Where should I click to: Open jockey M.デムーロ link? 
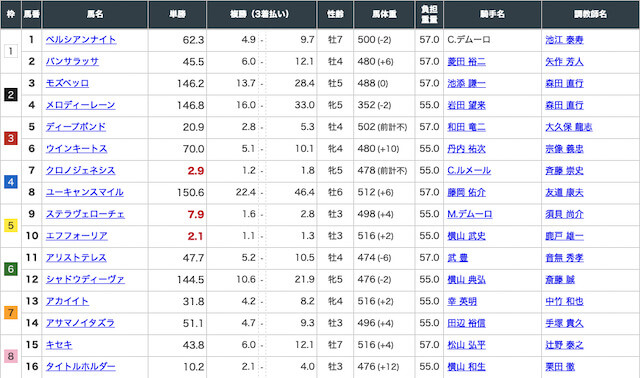[470, 214]
